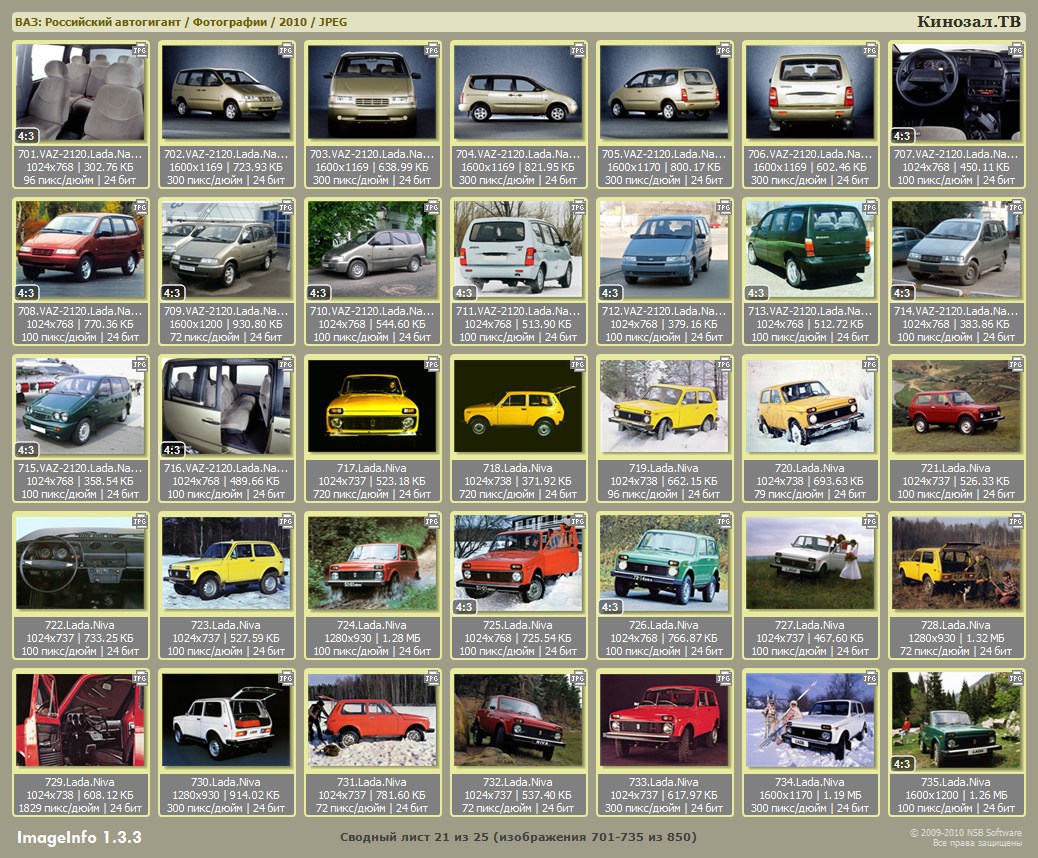
Task: Click the 4:3 badge on image 711
Action: point(464,293)
